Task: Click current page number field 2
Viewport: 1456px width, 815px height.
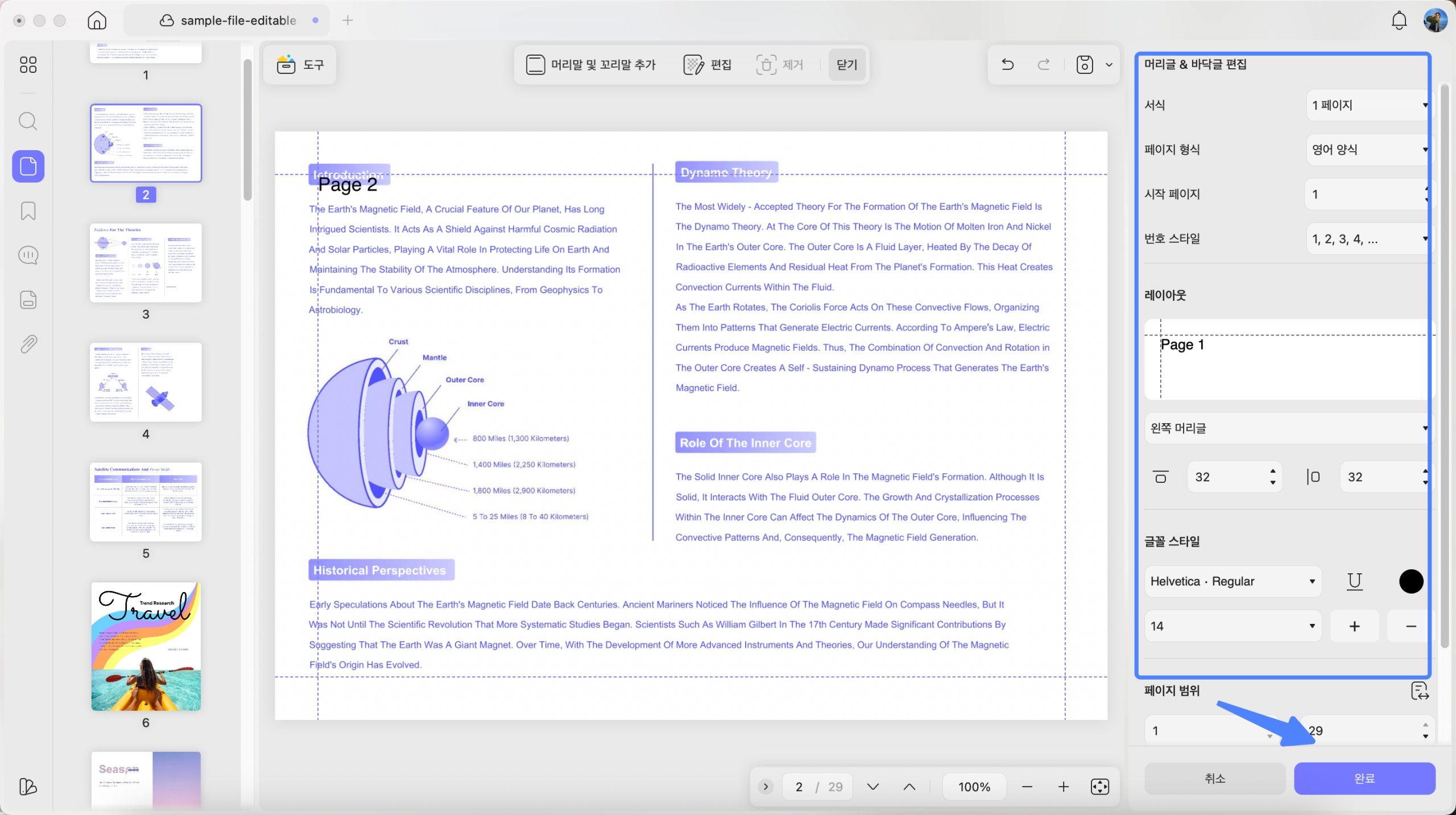Action: pyautogui.click(x=799, y=787)
